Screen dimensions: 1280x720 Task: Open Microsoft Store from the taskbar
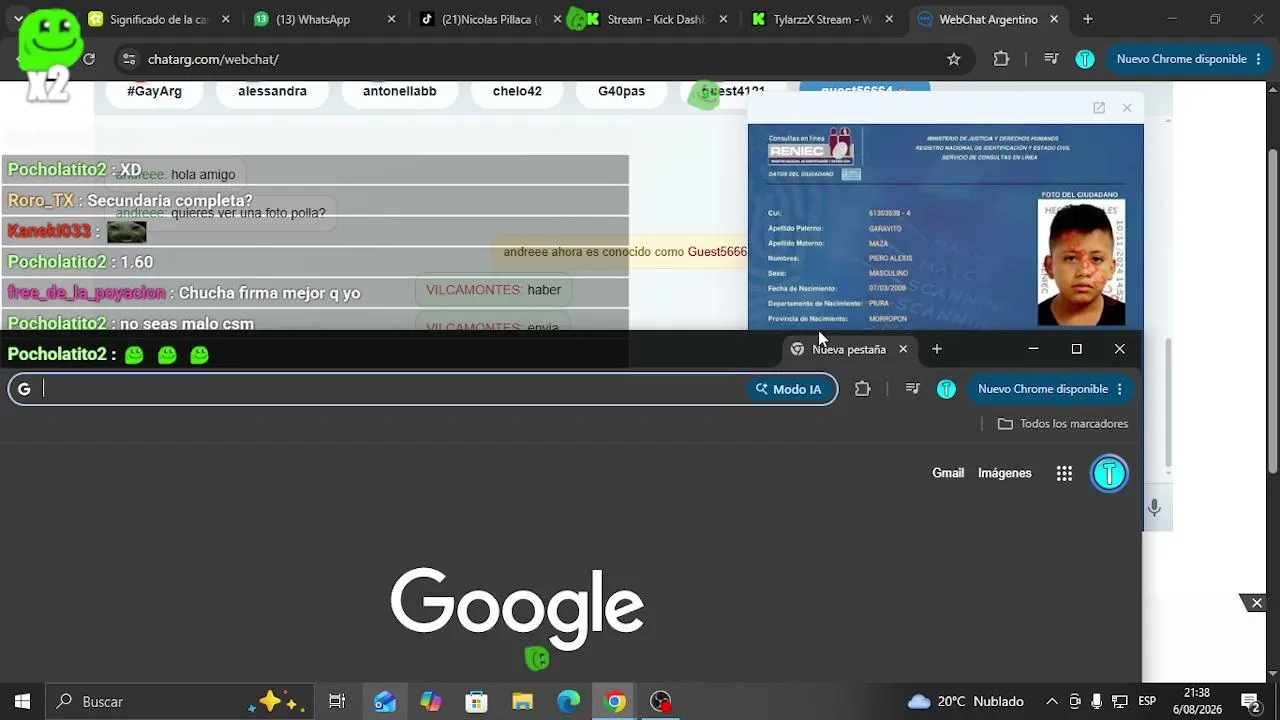[x=477, y=701]
